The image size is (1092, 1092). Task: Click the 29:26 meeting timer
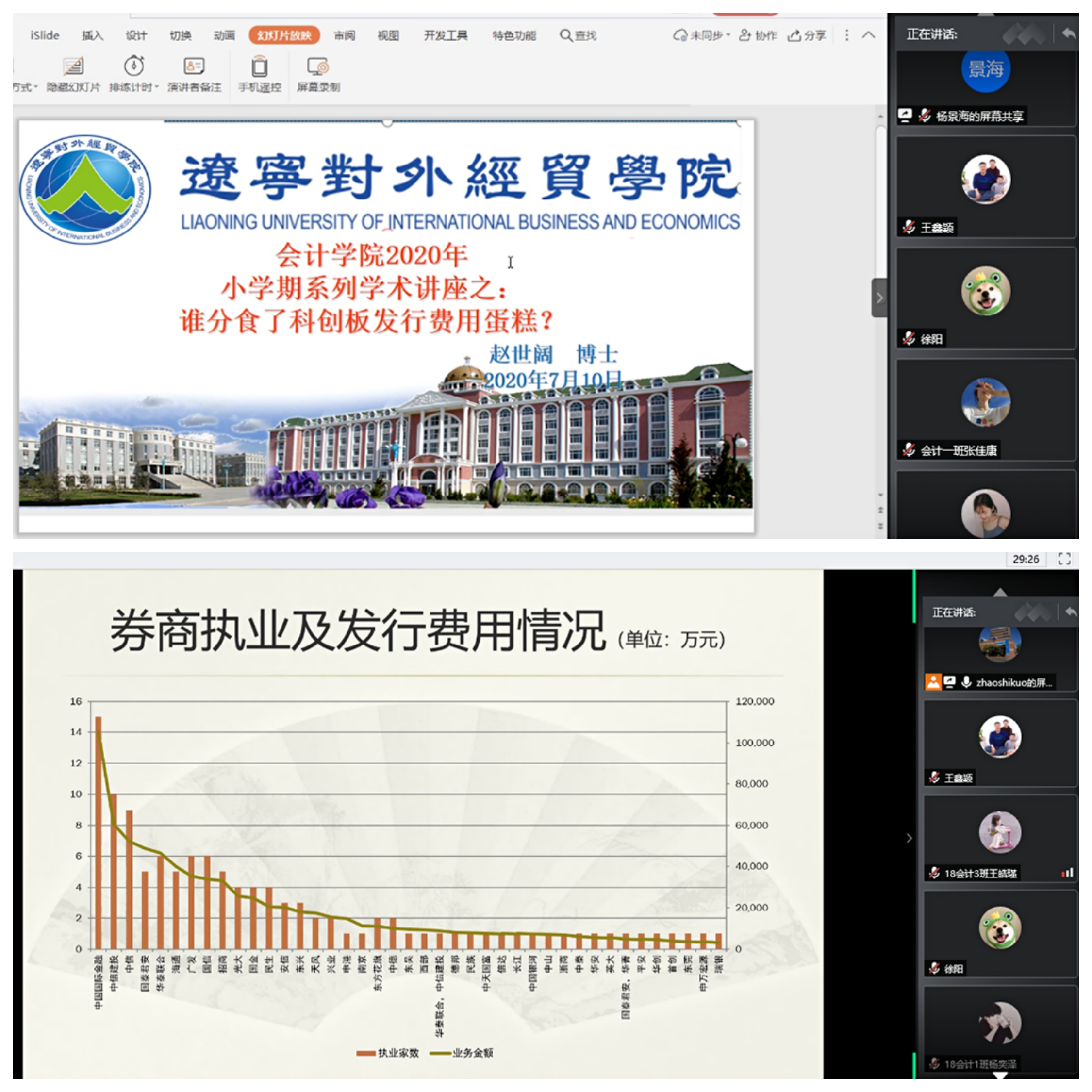[1026, 559]
